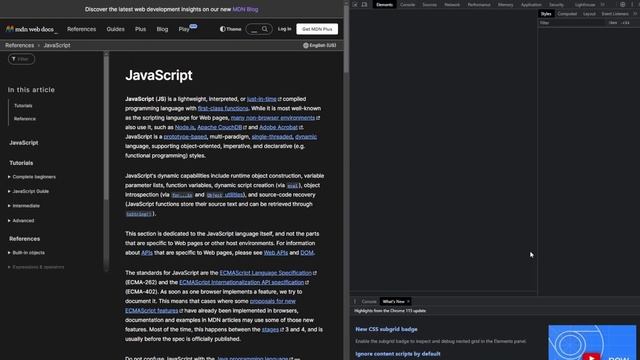Open the JavaScript sidebar link
The width and height of the screenshot is (640, 360).
(x=24, y=143)
